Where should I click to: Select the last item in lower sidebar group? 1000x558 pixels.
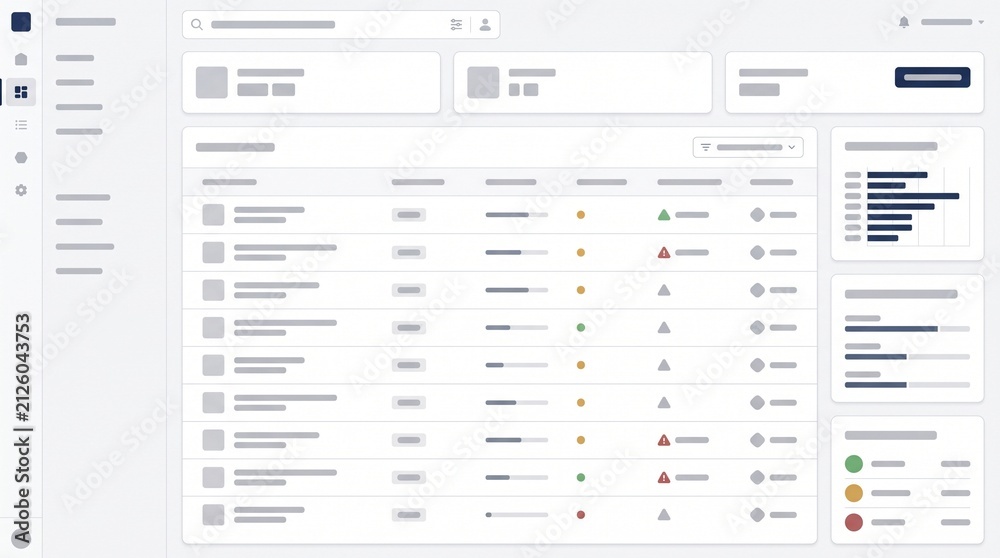[79, 271]
